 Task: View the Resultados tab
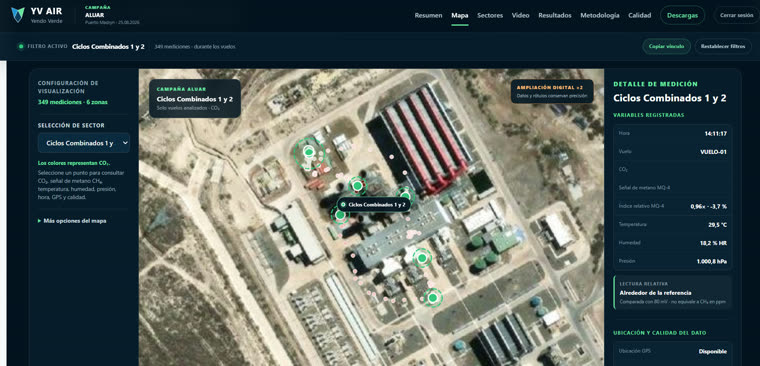click(x=554, y=16)
